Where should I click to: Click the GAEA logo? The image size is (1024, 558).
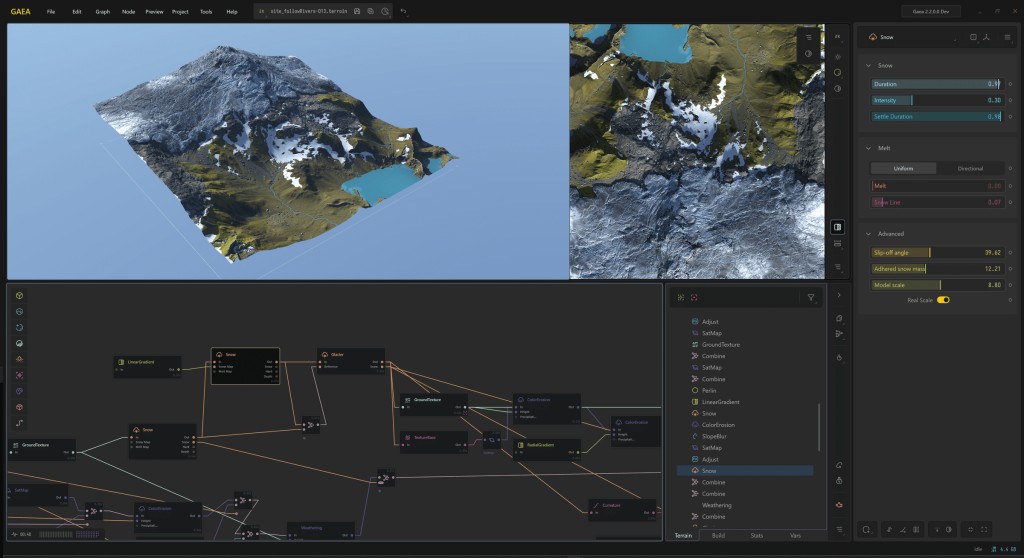click(20, 12)
